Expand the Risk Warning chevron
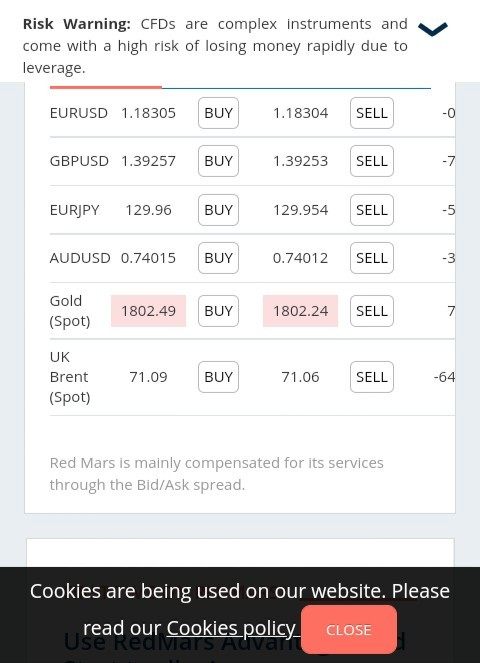The height and width of the screenshot is (663, 480). pyautogui.click(x=433, y=29)
